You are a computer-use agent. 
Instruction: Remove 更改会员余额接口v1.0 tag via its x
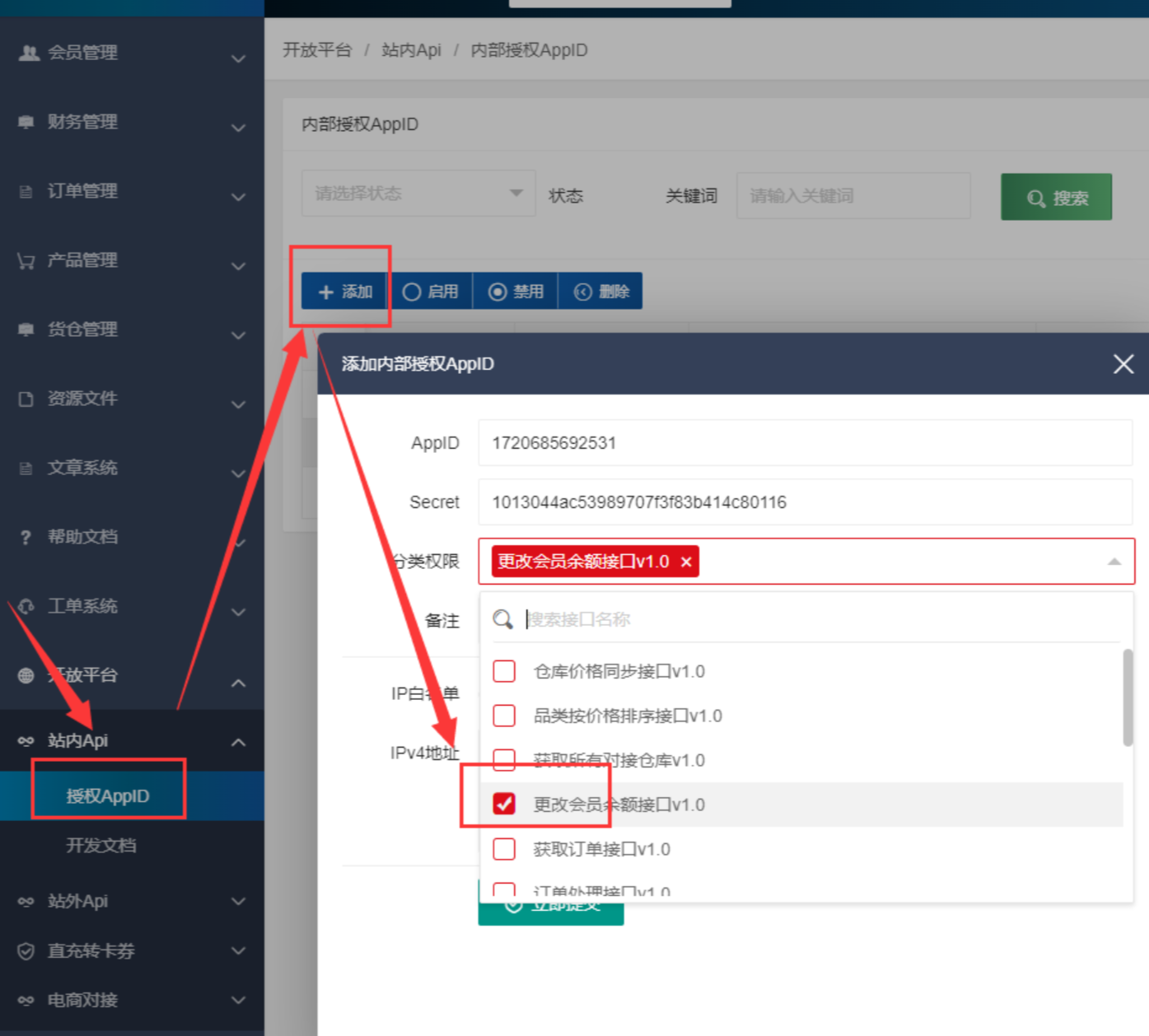685,562
